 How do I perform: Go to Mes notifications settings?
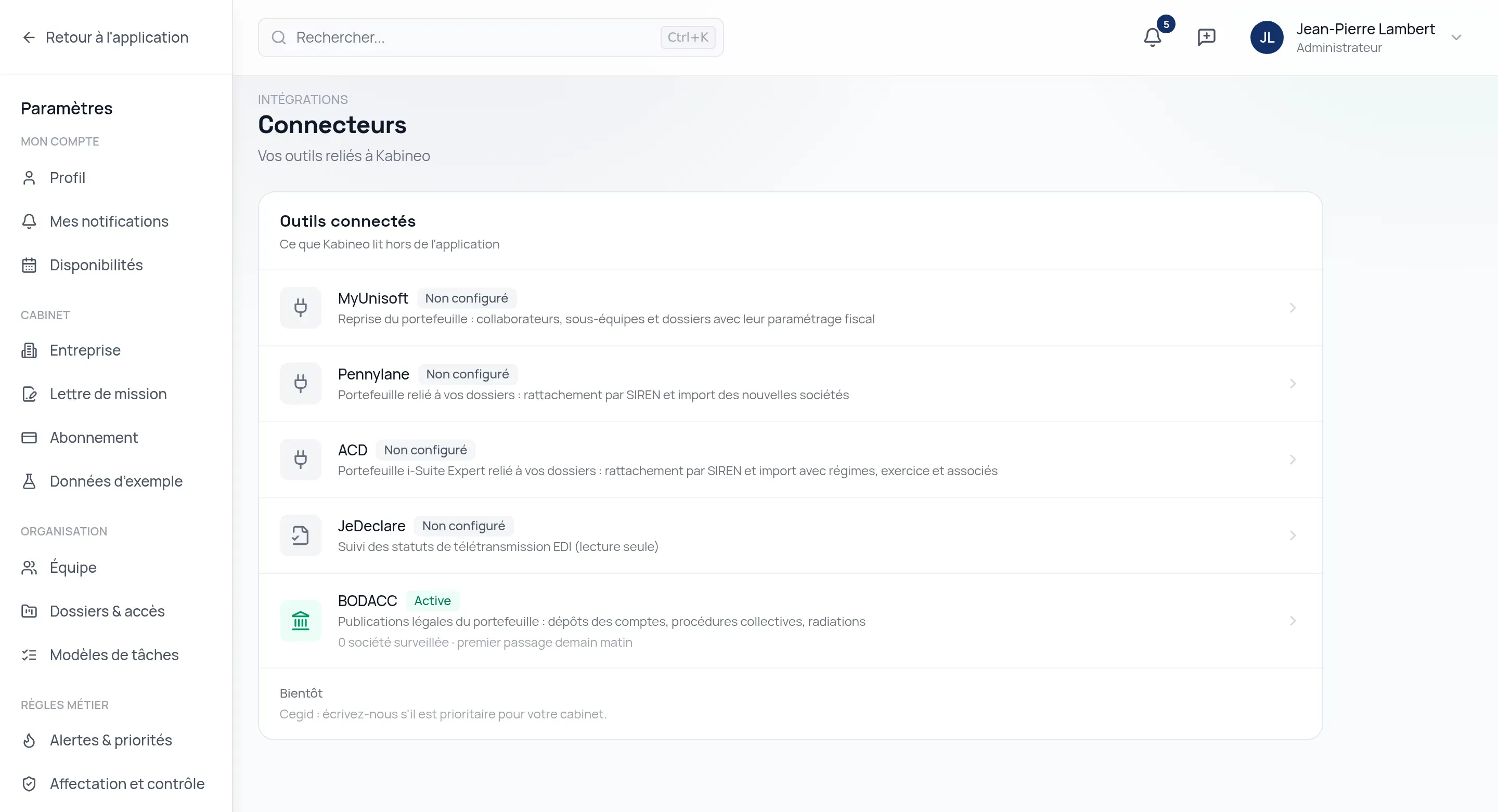coord(109,221)
